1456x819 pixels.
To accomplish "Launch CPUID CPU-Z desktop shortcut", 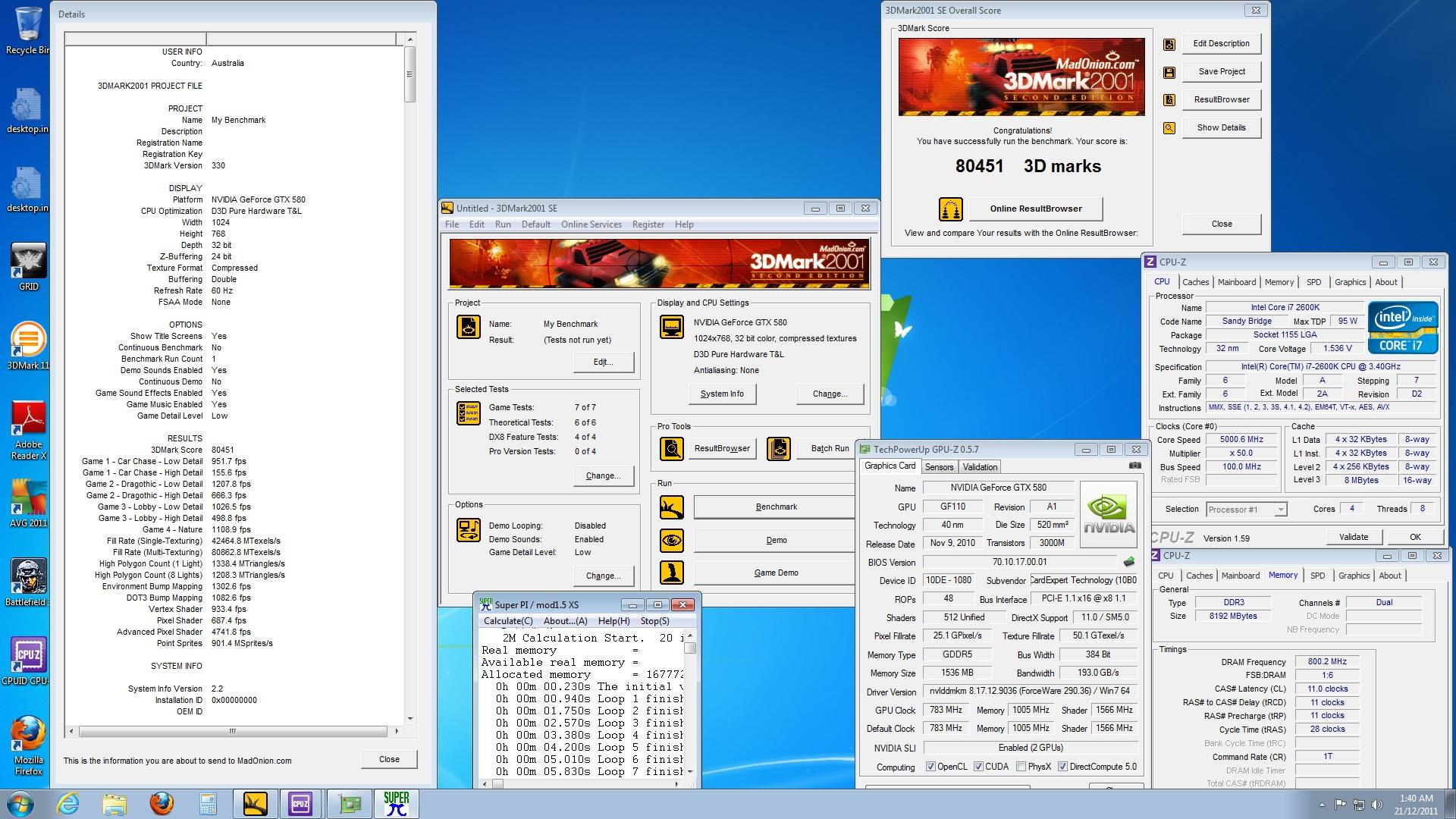I will pyautogui.click(x=28, y=661).
